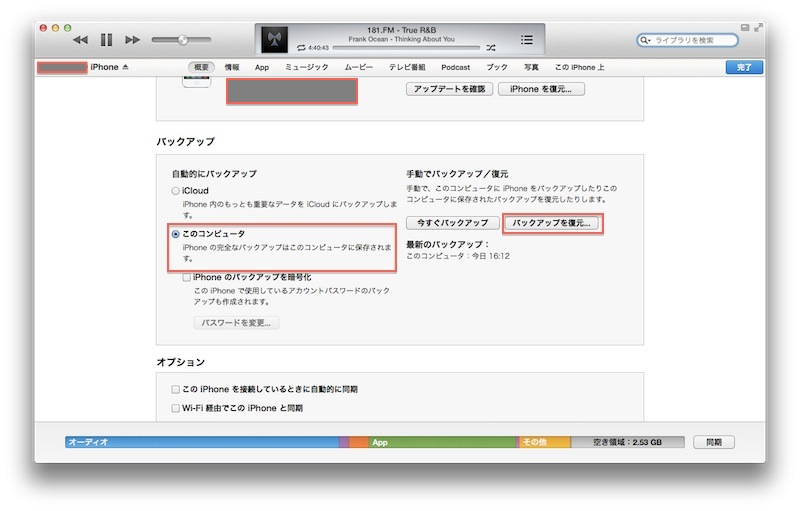The image size is (800, 511).
Task: Click the album artwork radio tower thumbnail
Action: [274, 39]
